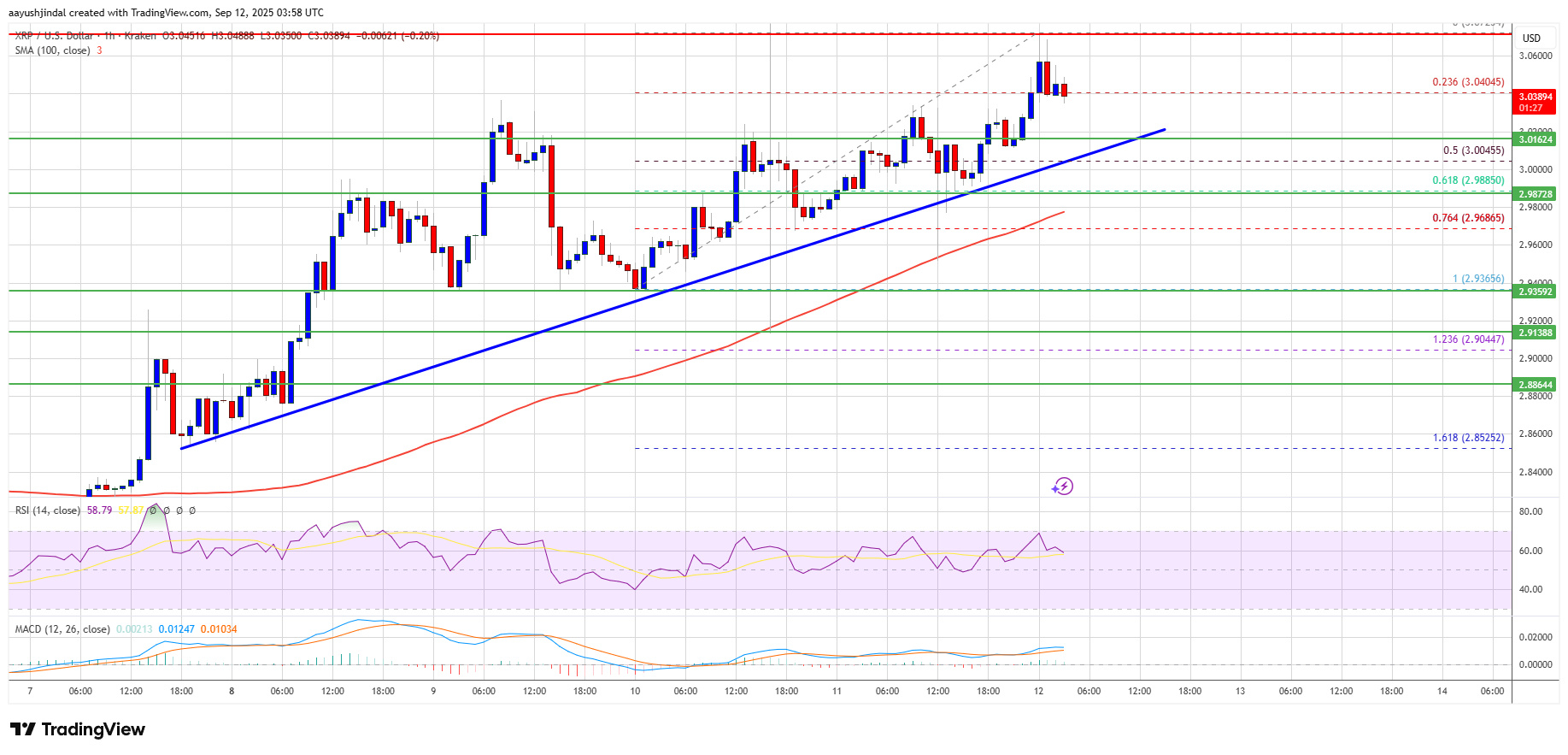Click the day 13 marker on time axis
Viewport: 1568px width, 755px height.
1240,691
